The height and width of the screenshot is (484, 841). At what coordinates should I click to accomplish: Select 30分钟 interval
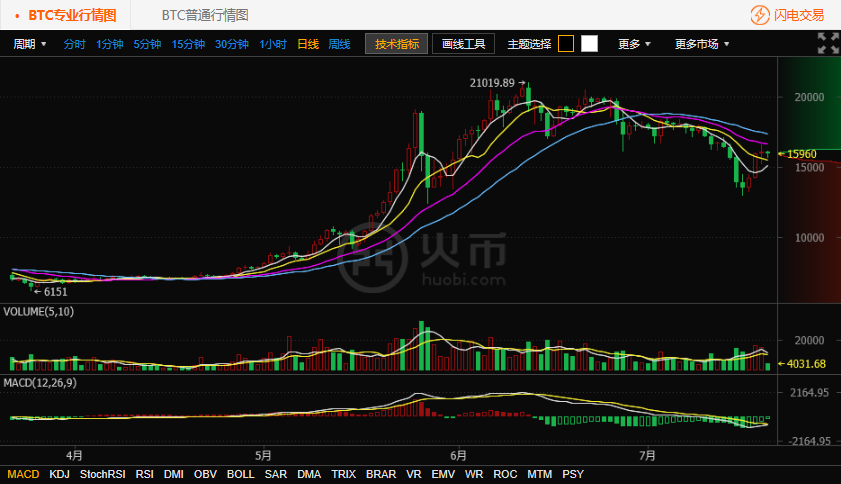[232, 44]
